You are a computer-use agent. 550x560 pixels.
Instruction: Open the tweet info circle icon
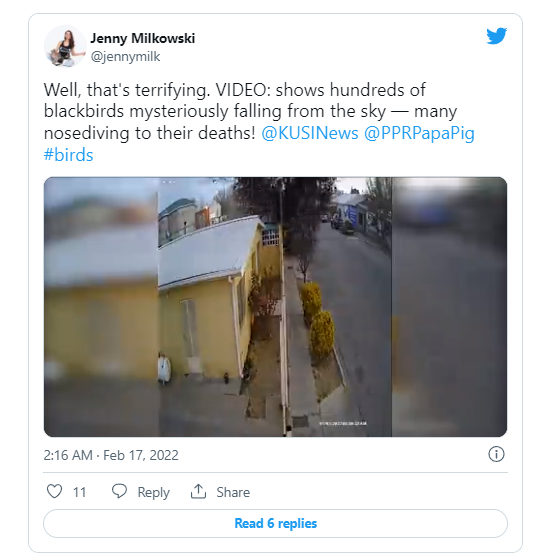[496, 454]
